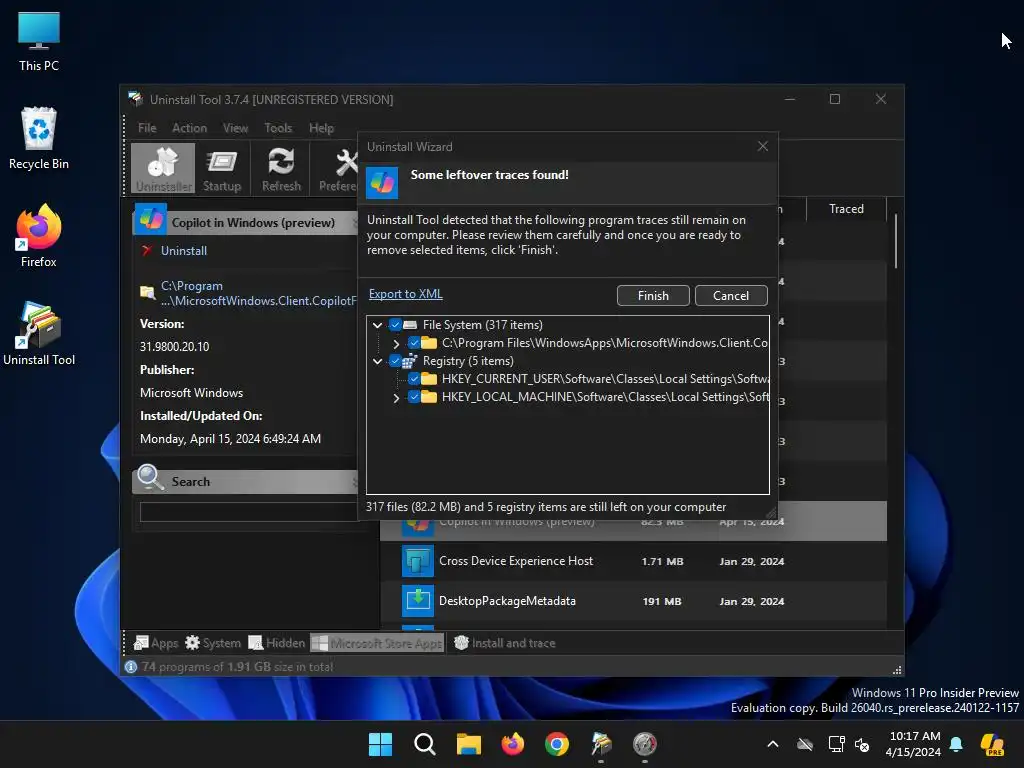Uncheck the Registry (5 items) checkbox
The image size is (1024, 768).
point(395,360)
